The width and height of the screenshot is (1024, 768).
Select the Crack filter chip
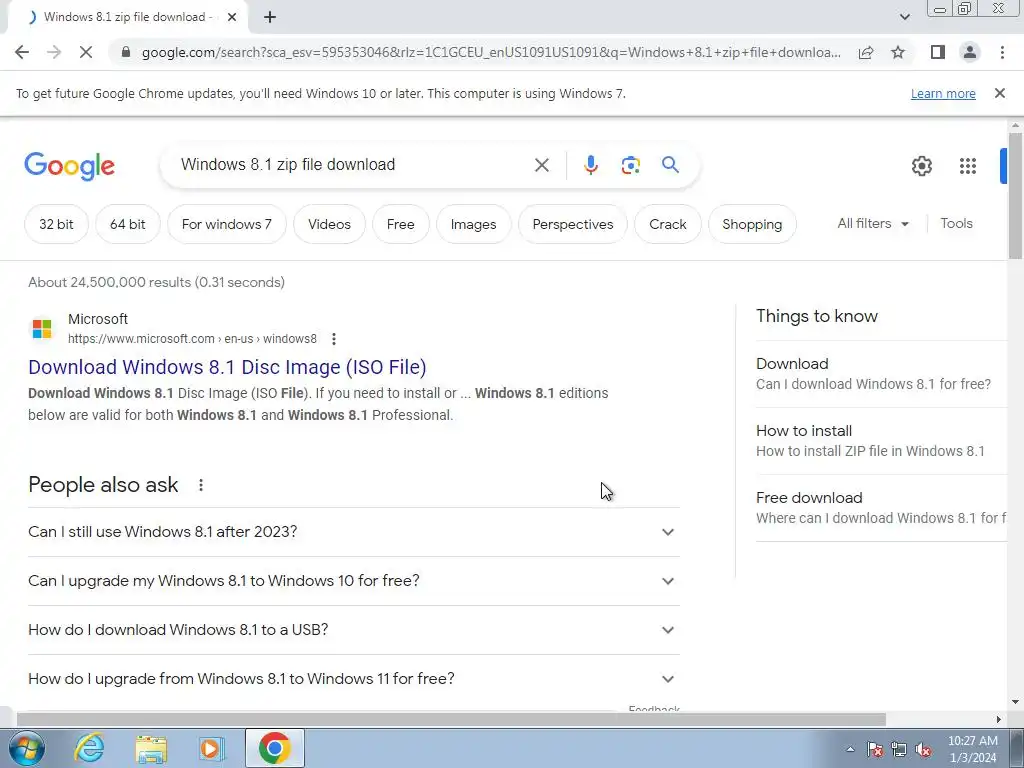click(x=667, y=224)
